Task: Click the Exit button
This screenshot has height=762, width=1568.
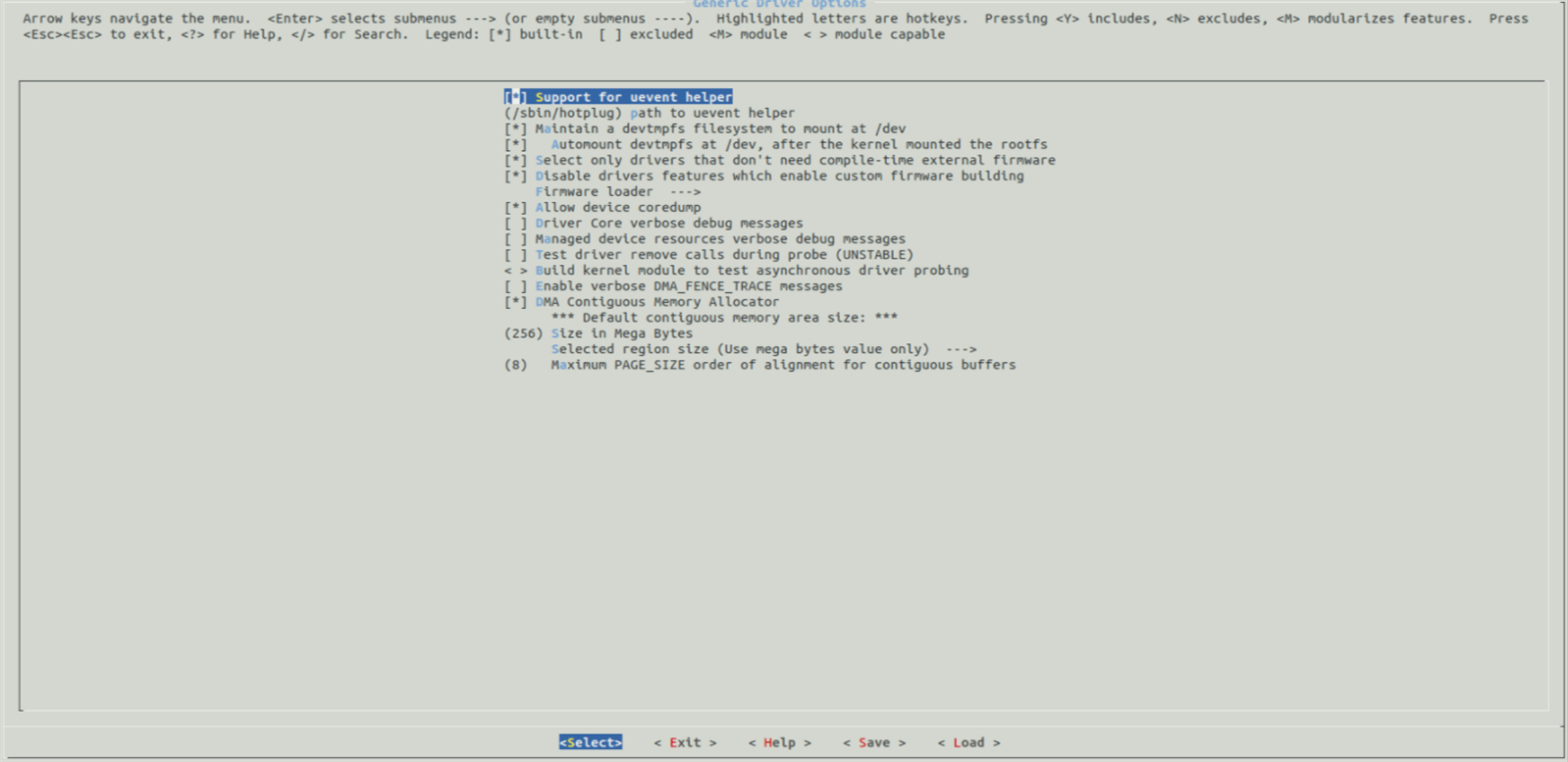Action: (x=685, y=742)
